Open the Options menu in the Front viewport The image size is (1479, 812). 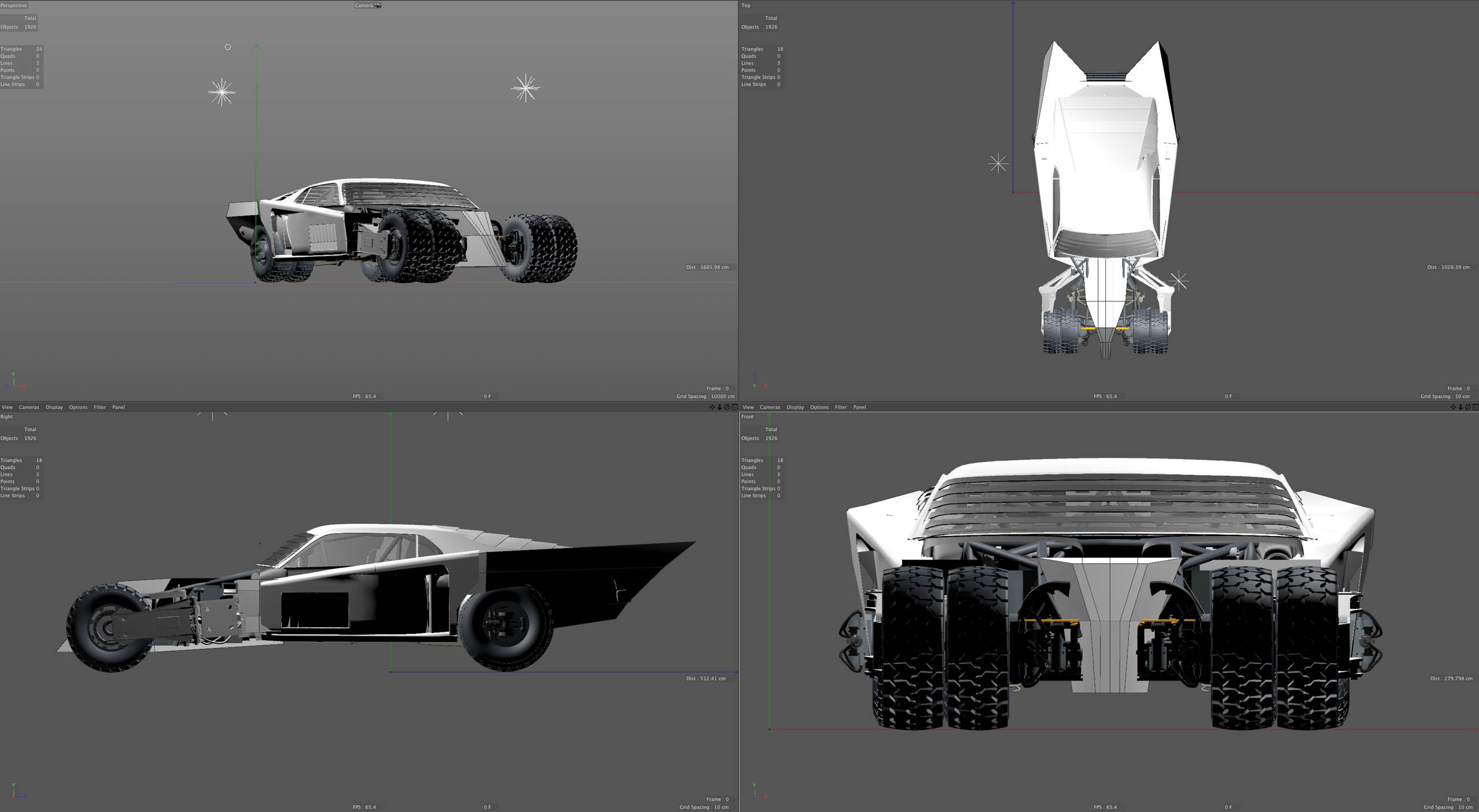pyautogui.click(x=819, y=407)
